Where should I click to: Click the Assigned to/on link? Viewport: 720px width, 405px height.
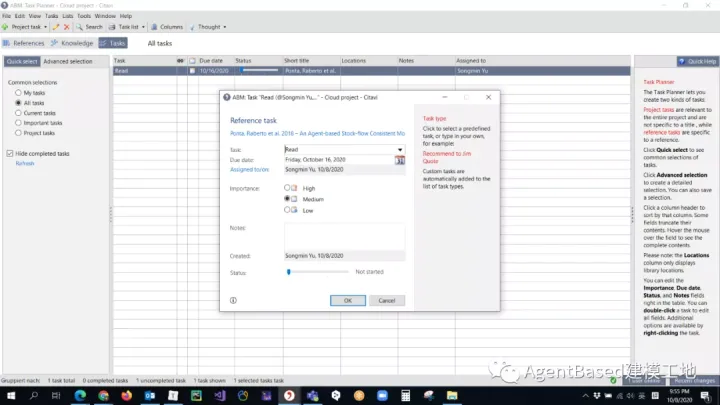249,169
